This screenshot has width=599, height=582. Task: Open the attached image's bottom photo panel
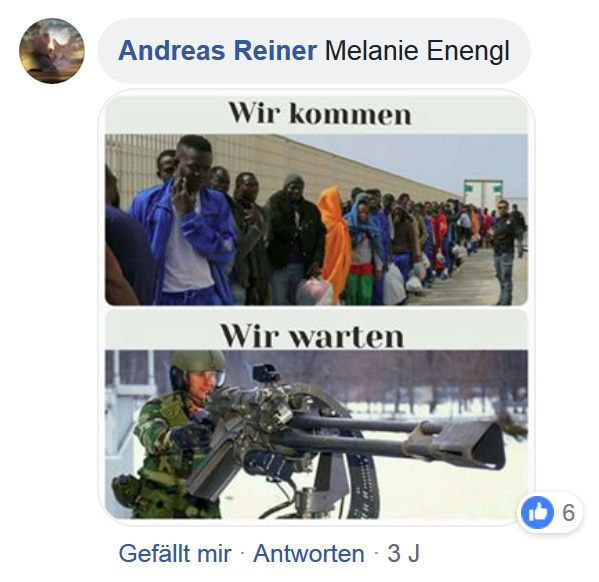pos(316,434)
